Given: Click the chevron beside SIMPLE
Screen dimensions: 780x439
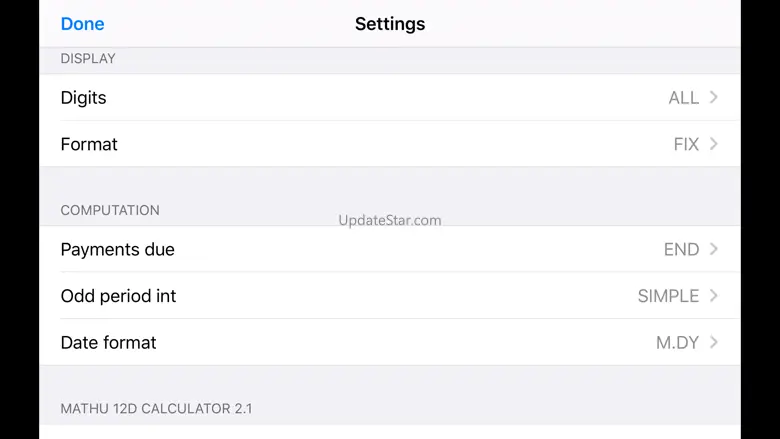Looking at the screenshot, I should [x=714, y=296].
